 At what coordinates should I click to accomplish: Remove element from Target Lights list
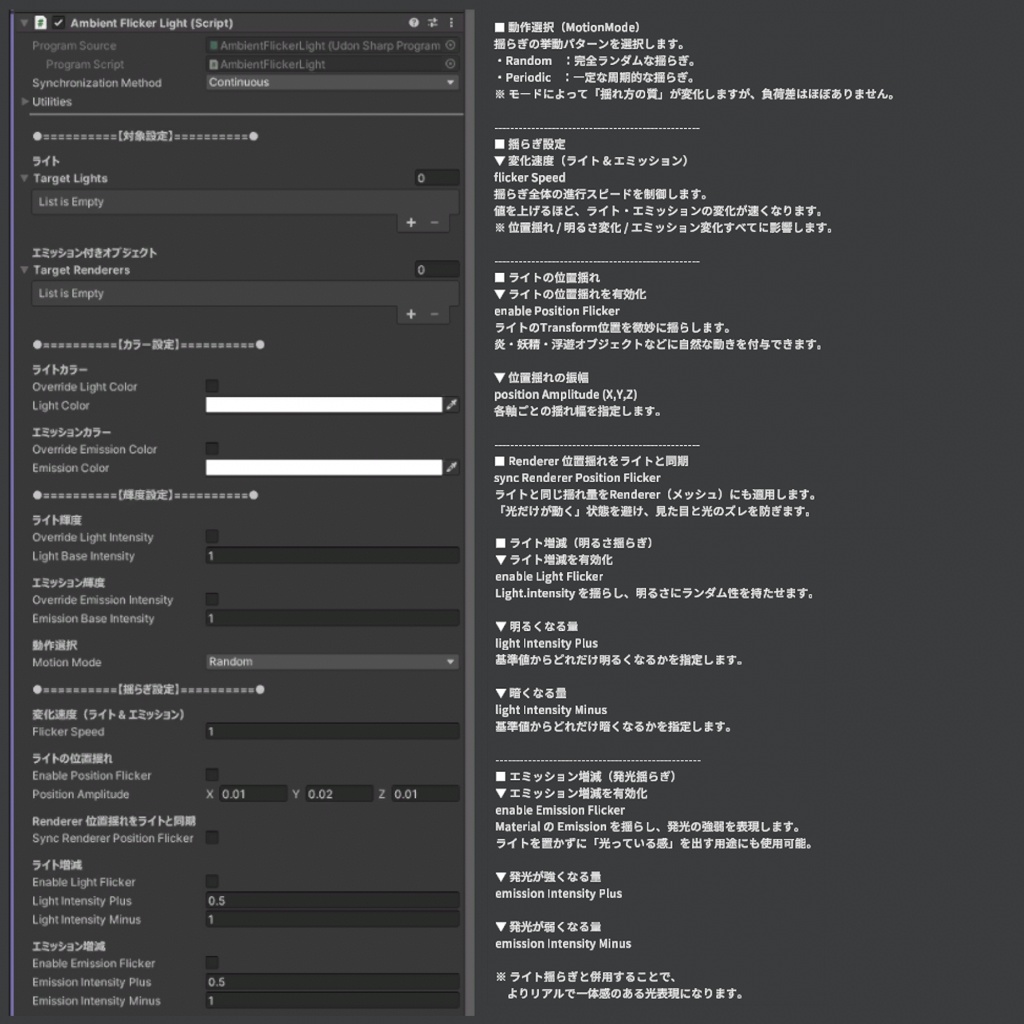(434, 223)
